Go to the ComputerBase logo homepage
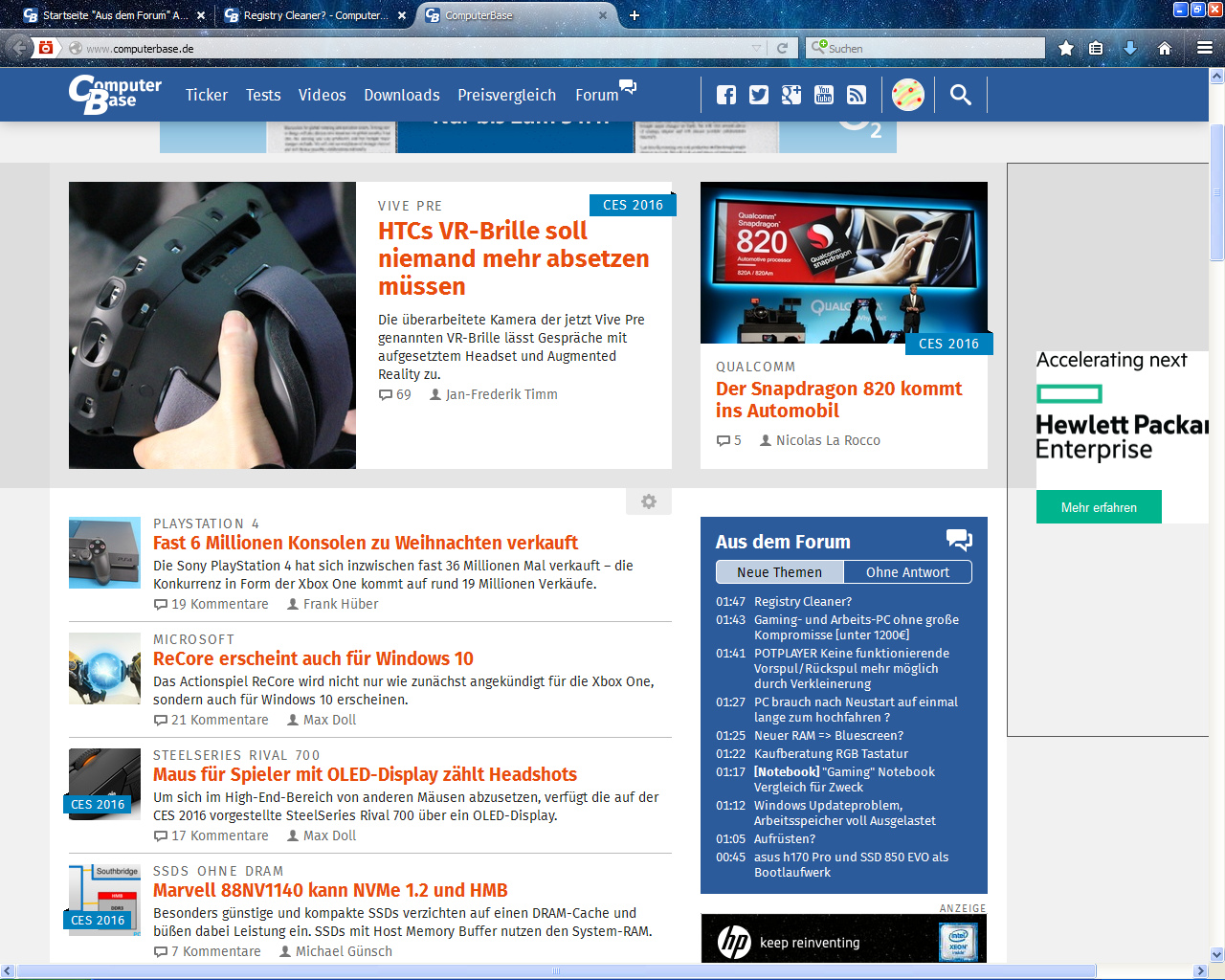The image size is (1225, 980). tap(115, 94)
